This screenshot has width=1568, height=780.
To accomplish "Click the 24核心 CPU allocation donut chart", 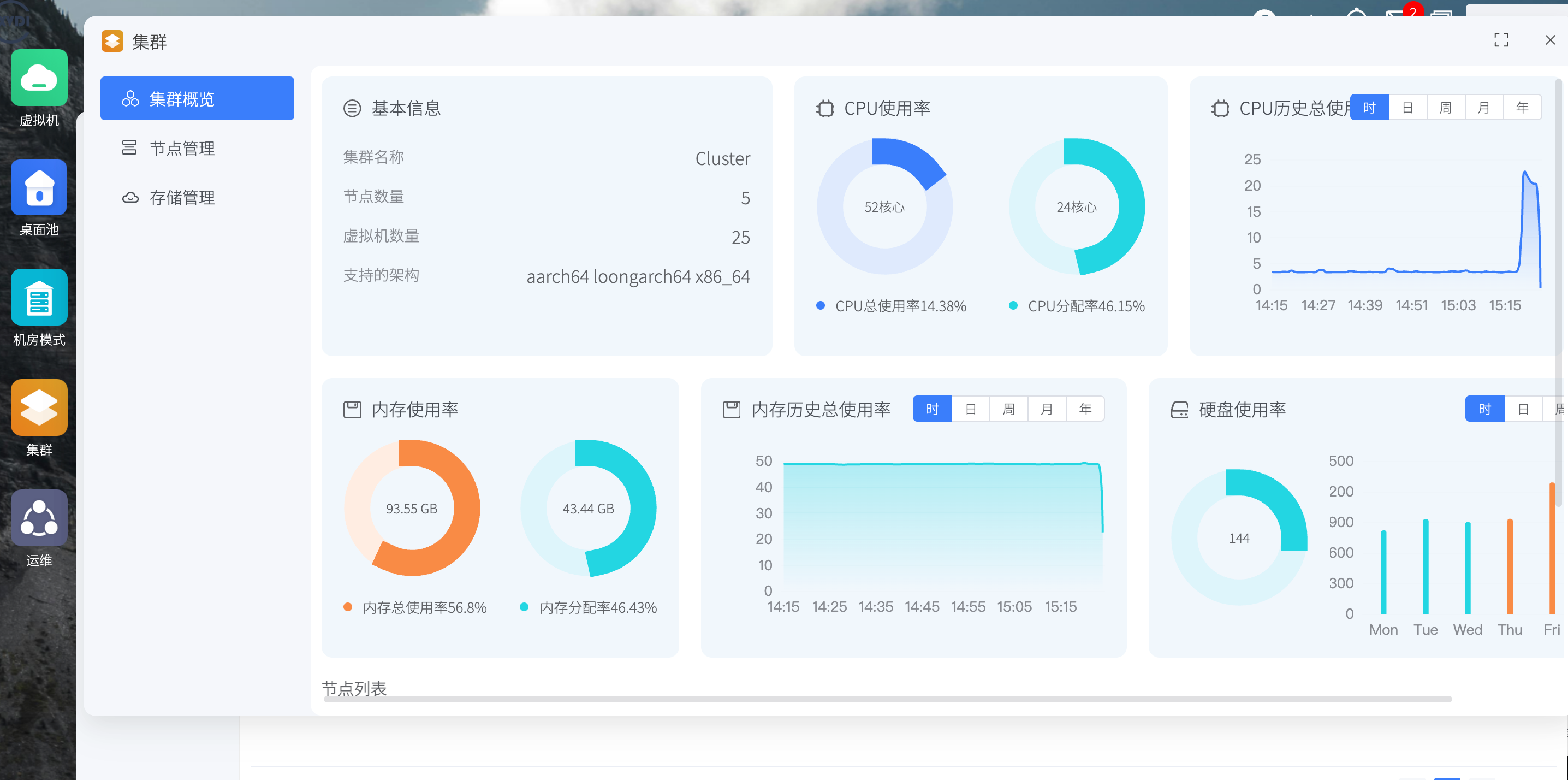I will pyautogui.click(x=1077, y=207).
